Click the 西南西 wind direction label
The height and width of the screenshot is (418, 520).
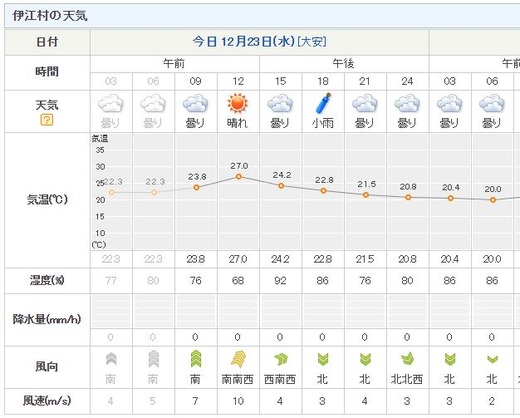tap(280, 379)
